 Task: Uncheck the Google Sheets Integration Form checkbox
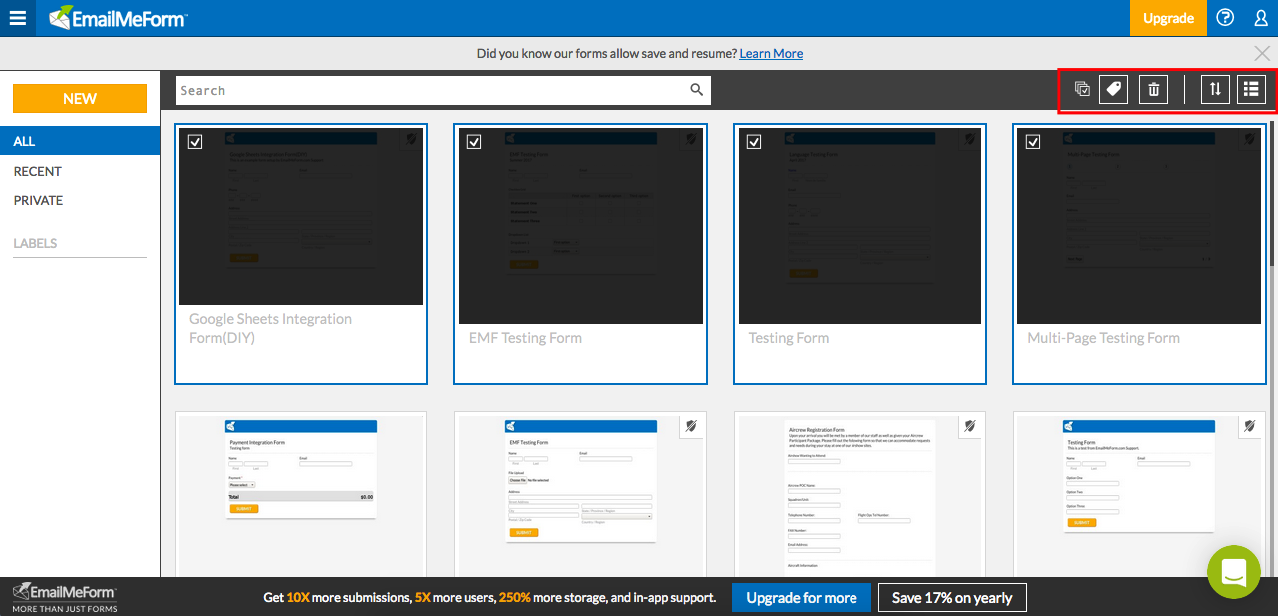(x=195, y=142)
